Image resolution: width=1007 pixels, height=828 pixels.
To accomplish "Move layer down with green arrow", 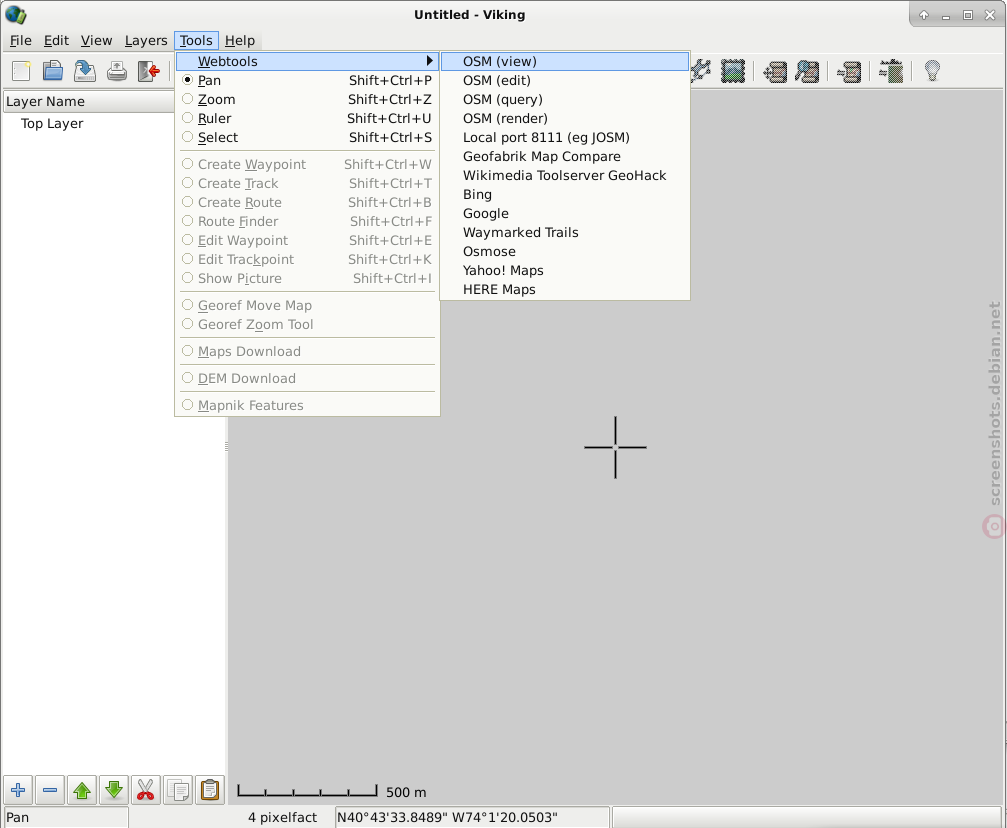I will pyautogui.click(x=114, y=790).
